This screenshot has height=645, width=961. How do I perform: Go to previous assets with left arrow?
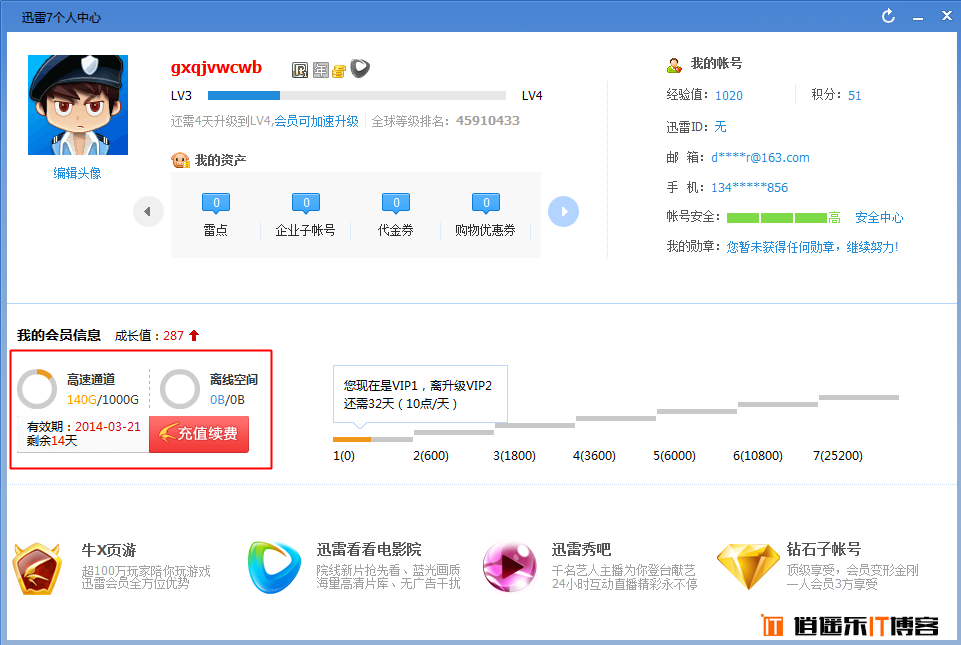click(148, 212)
